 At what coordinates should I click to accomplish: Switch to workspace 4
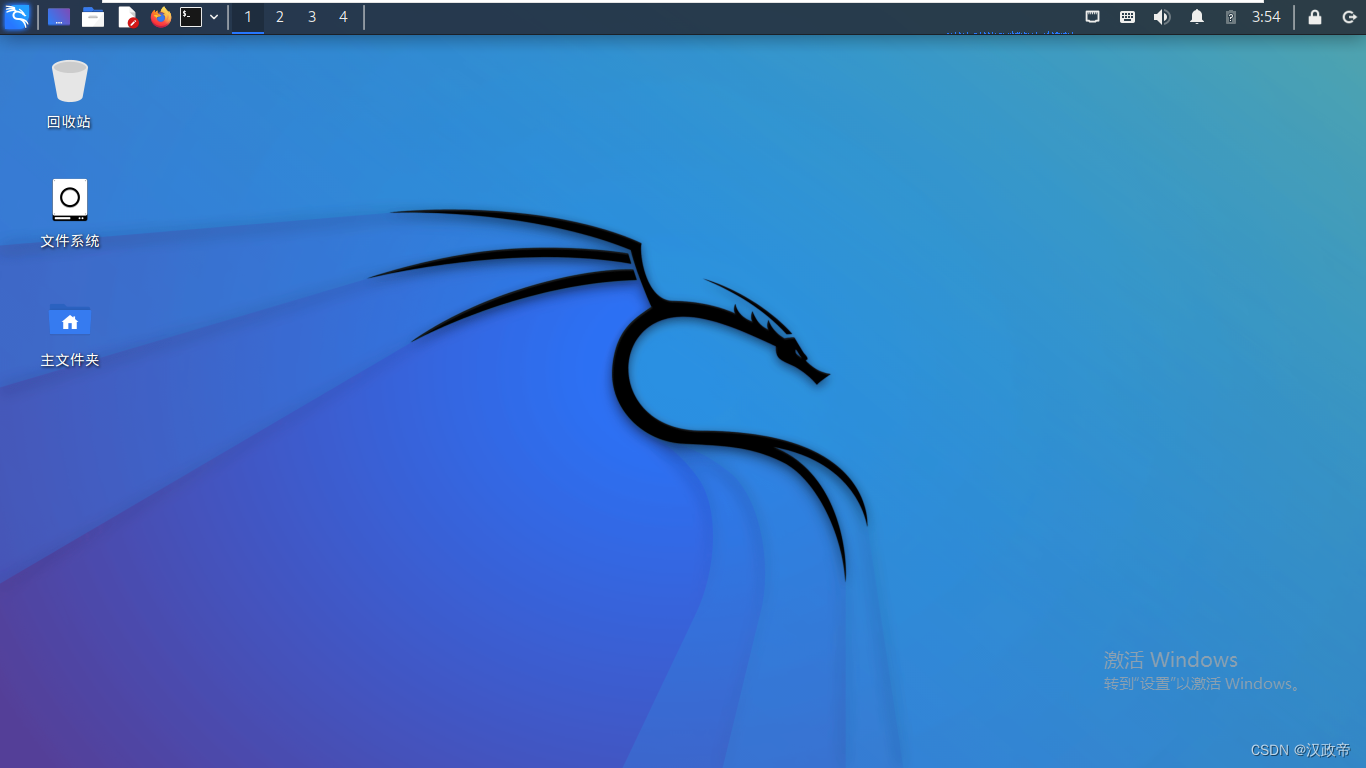[x=343, y=17]
